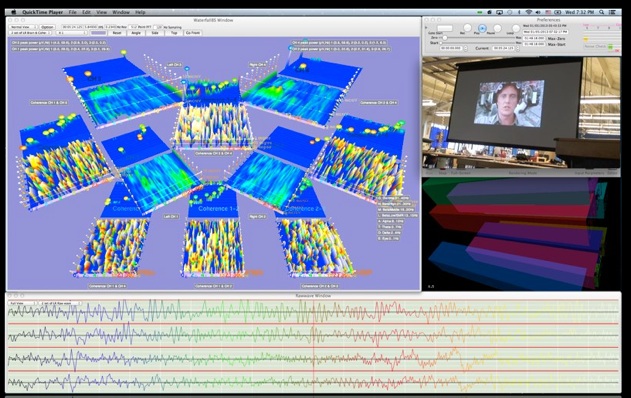The width and height of the screenshot is (631, 398).
Task: Click the round Play button in Preferences
Action: 482,28
